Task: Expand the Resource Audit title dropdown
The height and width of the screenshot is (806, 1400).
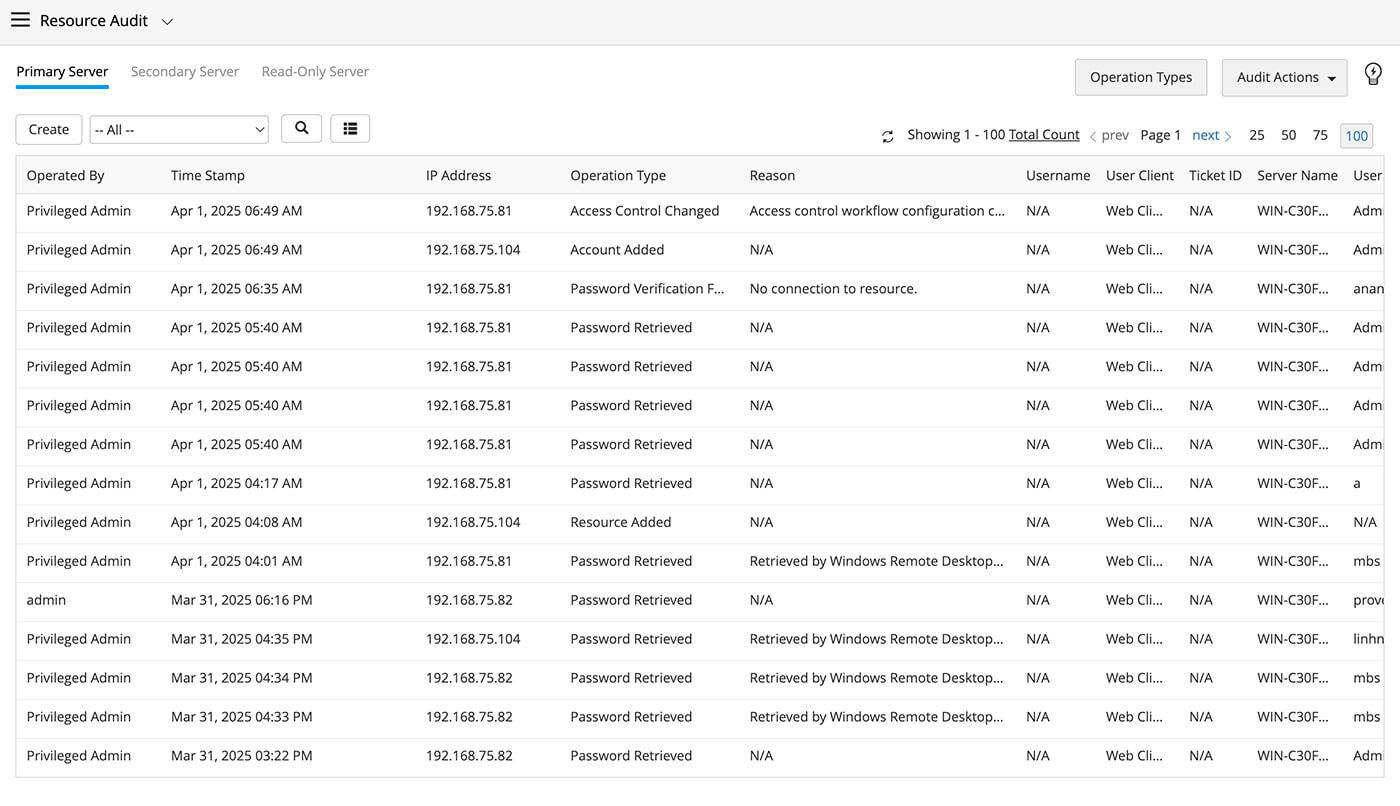Action: point(167,21)
